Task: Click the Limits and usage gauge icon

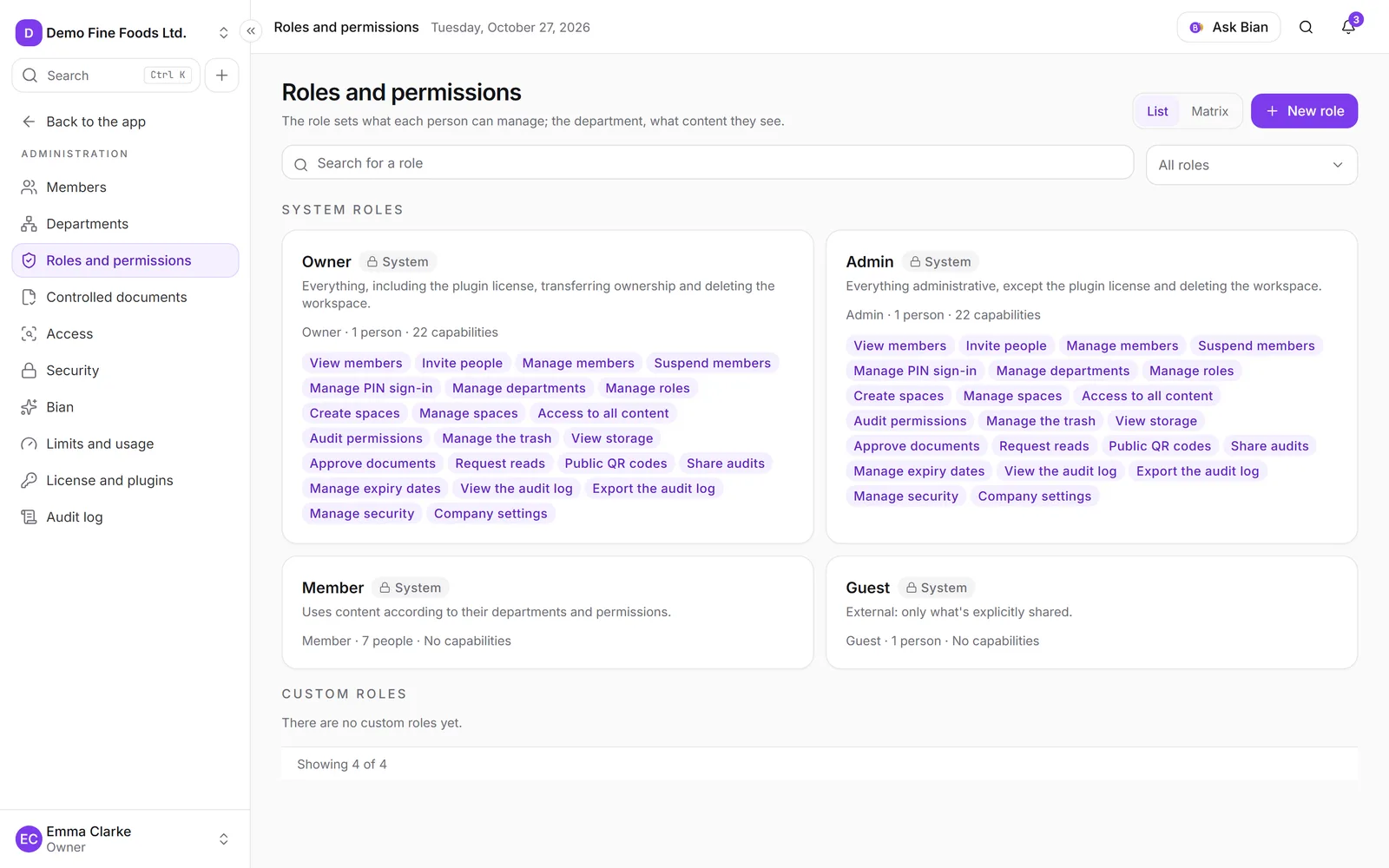Action: click(x=30, y=444)
